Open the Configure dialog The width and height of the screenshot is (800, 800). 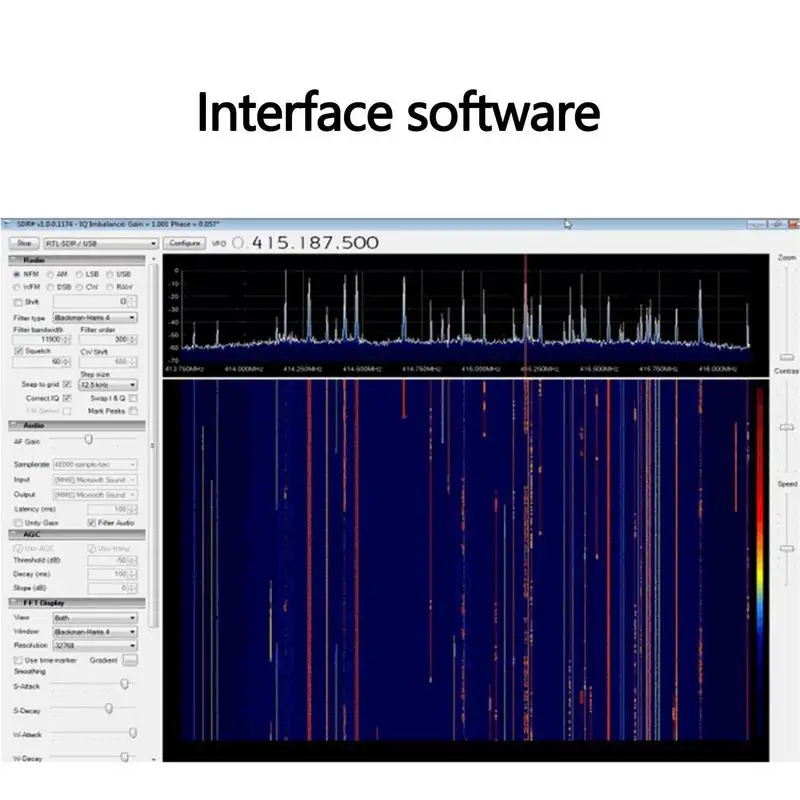pos(184,243)
